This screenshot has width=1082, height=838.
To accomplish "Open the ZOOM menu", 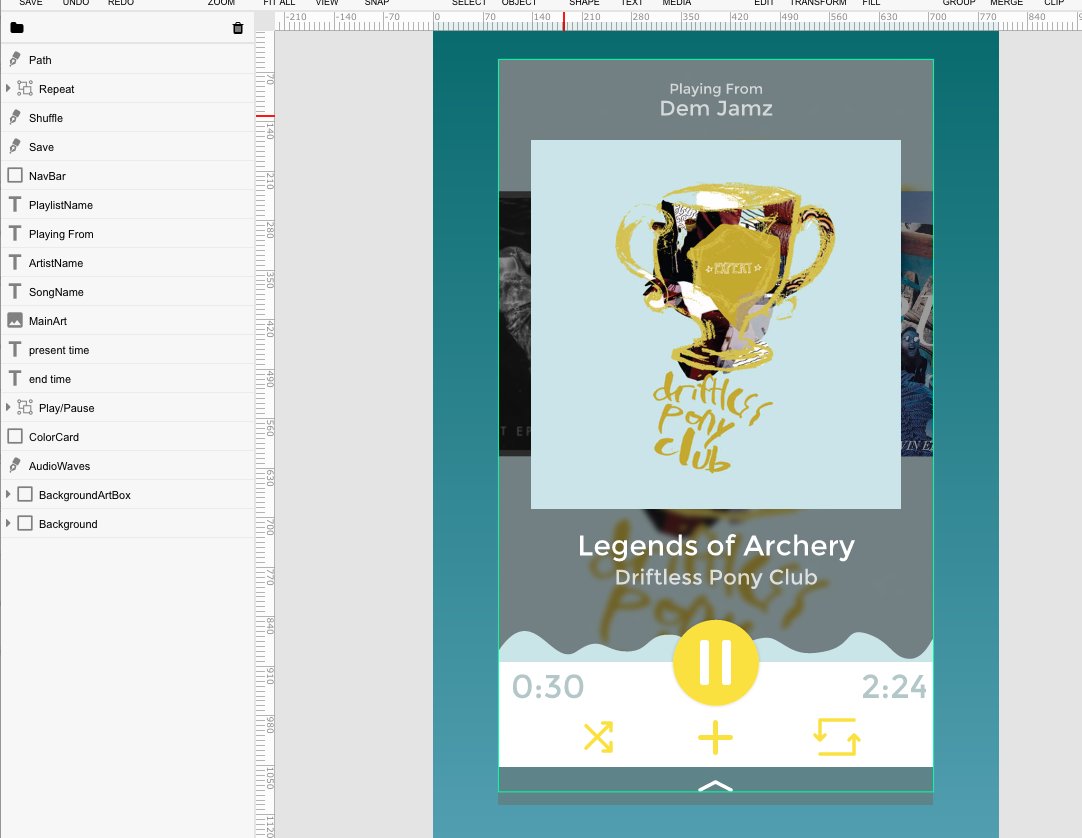I will [x=222, y=3].
